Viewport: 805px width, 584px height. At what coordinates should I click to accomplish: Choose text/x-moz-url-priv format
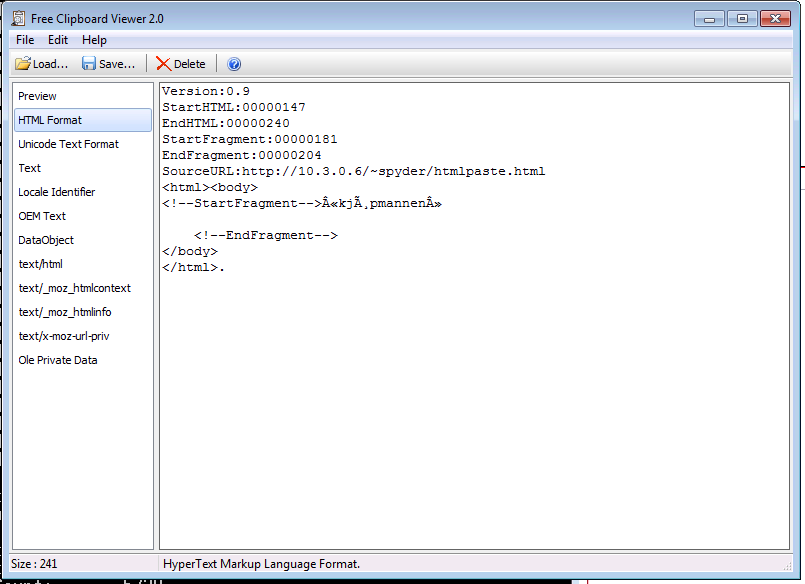click(x=64, y=336)
